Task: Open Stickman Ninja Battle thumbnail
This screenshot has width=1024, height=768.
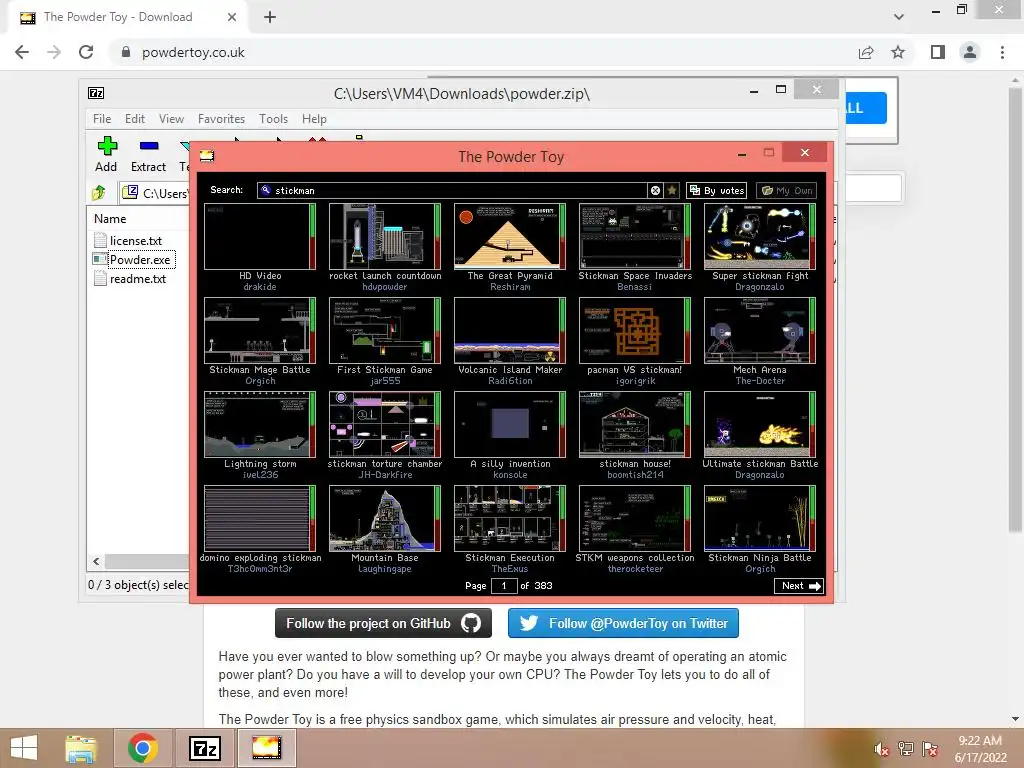Action: point(760,519)
